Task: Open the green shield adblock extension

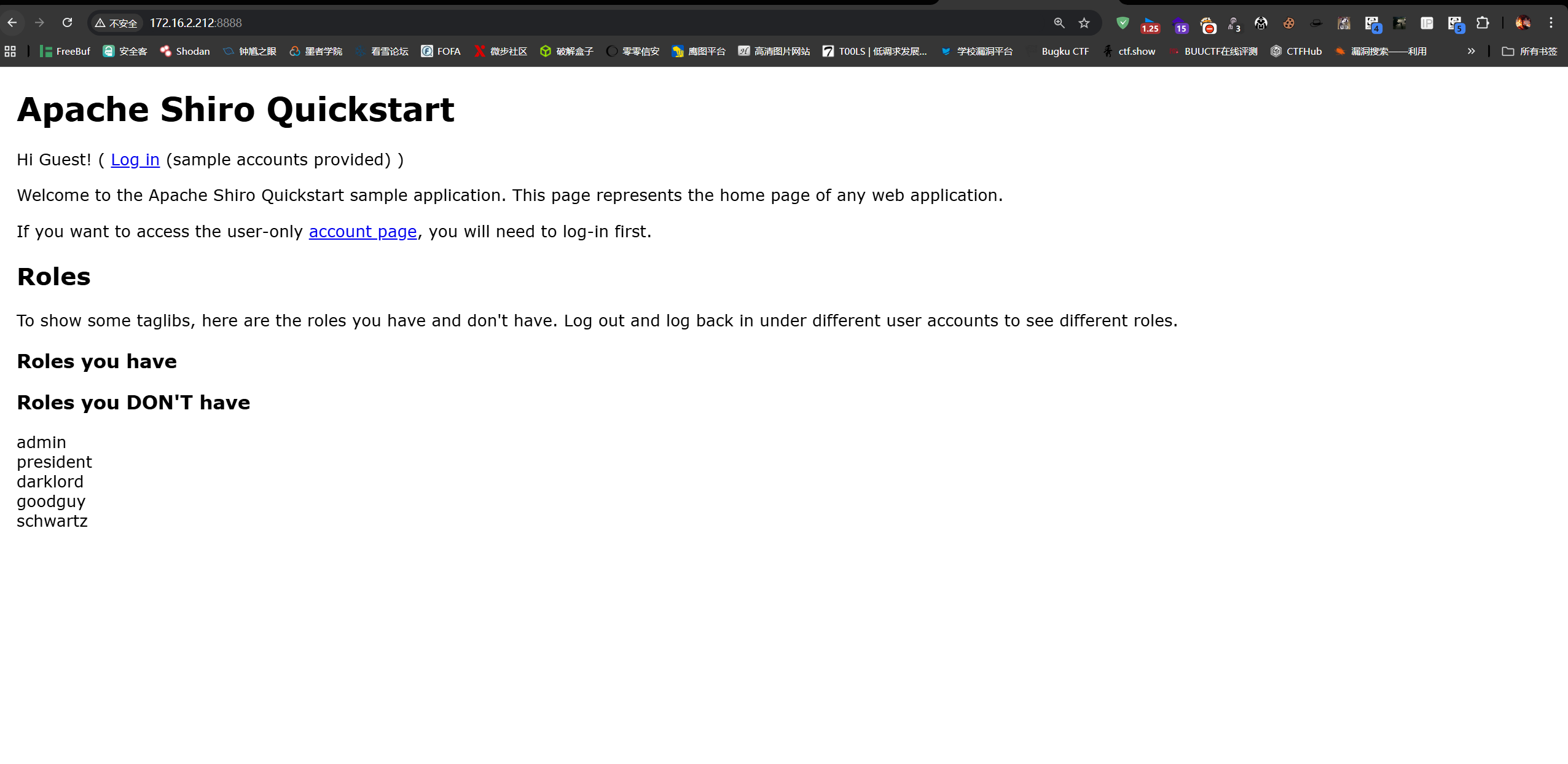Action: [1123, 23]
